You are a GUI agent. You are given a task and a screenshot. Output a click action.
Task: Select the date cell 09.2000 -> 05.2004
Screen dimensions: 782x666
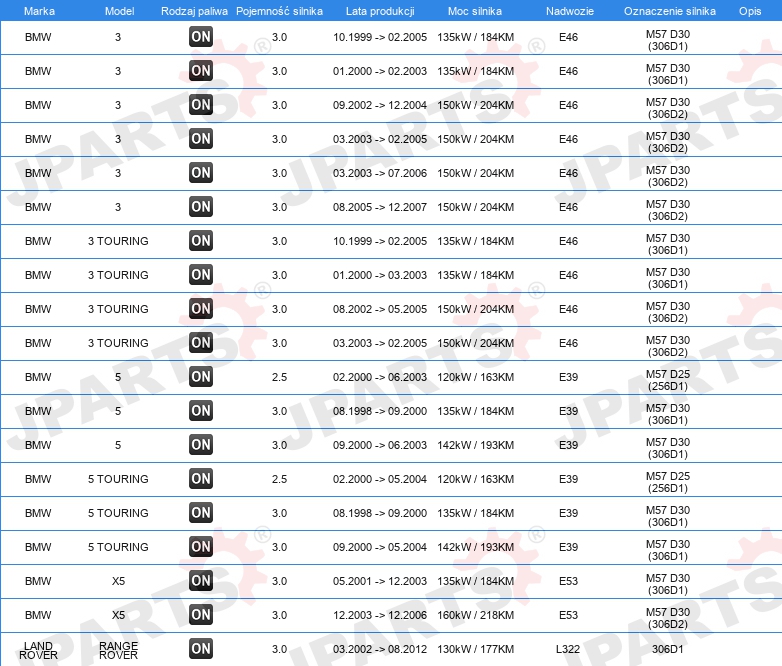click(380, 547)
